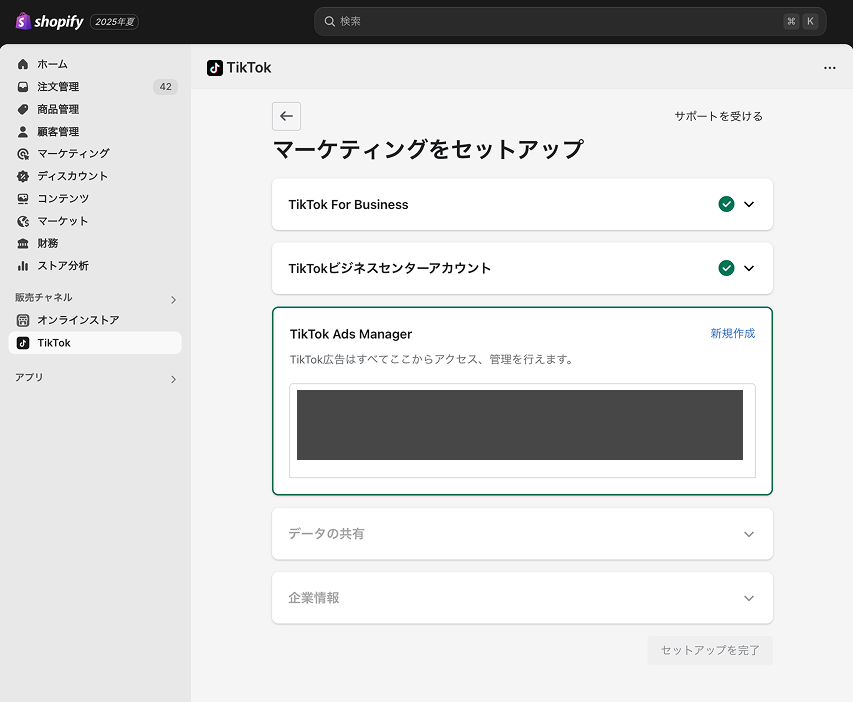Click the TikTok For Business card title
853x702 pixels.
click(x=348, y=205)
